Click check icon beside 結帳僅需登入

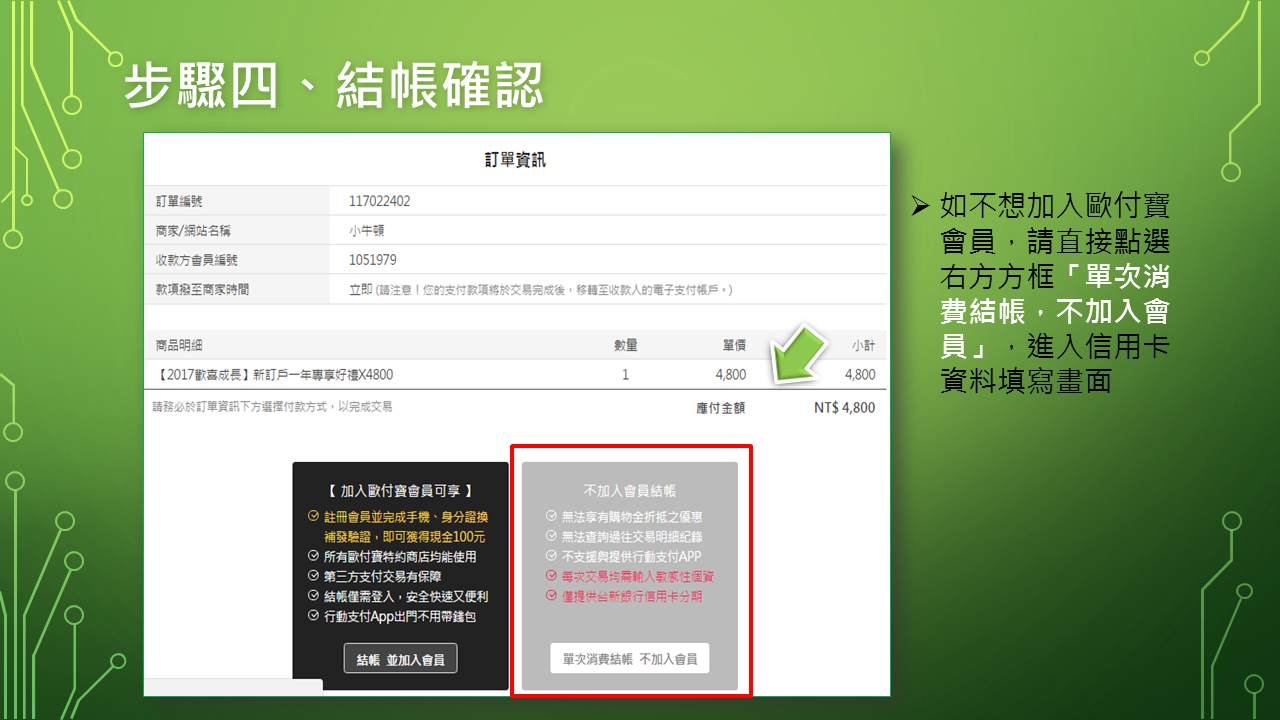(313, 596)
